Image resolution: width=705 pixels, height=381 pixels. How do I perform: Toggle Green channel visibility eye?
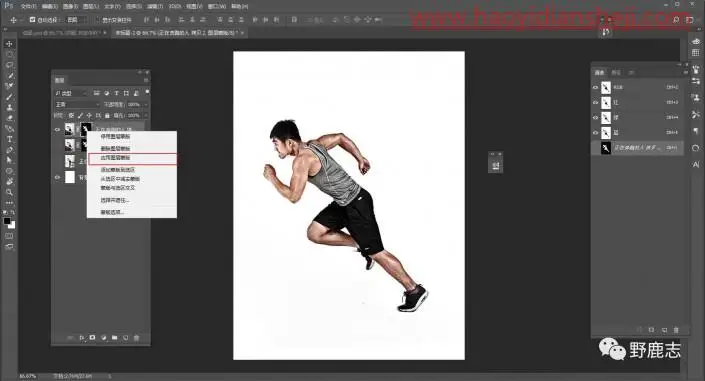pyautogui.click(x=595, y=118)
